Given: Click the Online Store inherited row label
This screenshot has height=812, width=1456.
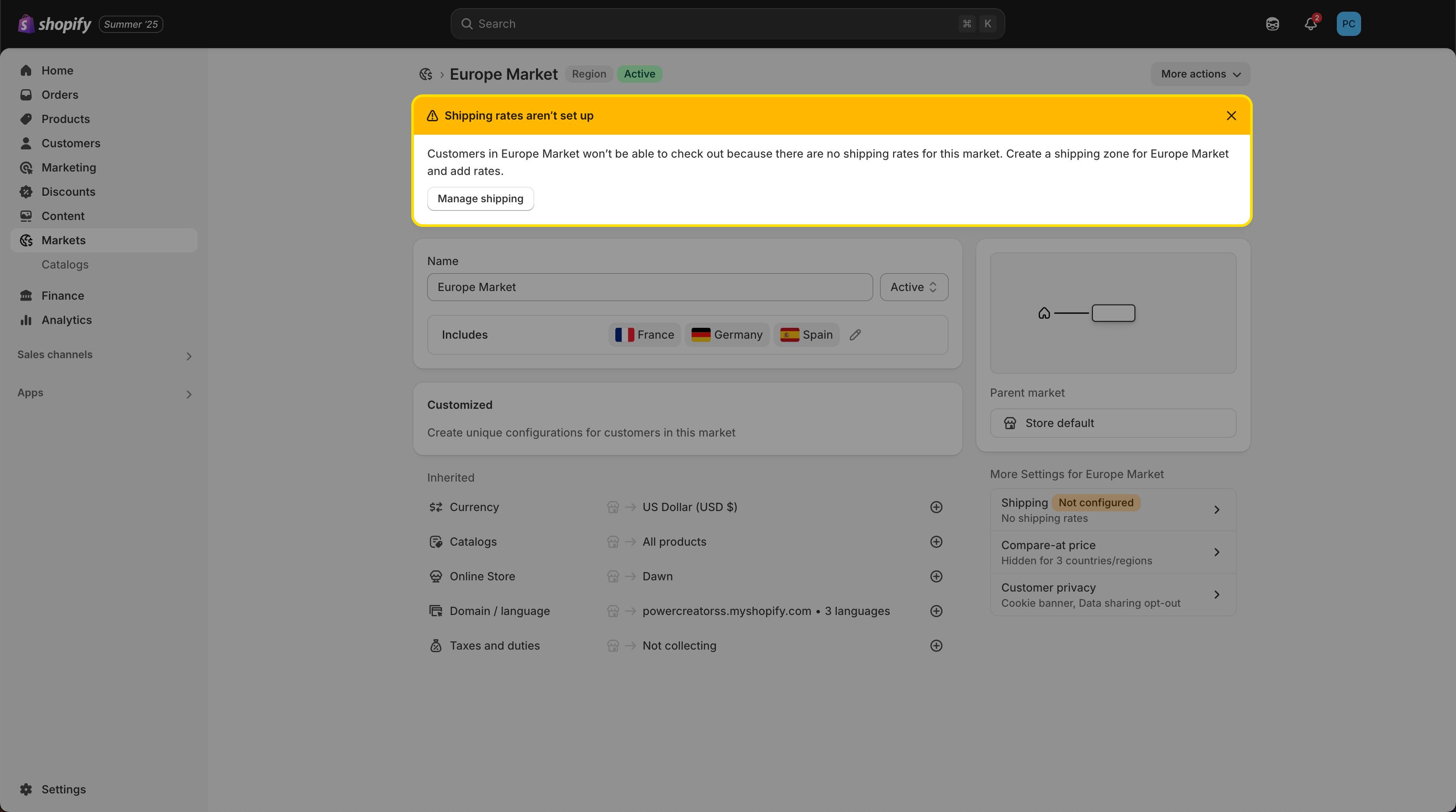Looking at the screenshot, I should coord(482,576).
